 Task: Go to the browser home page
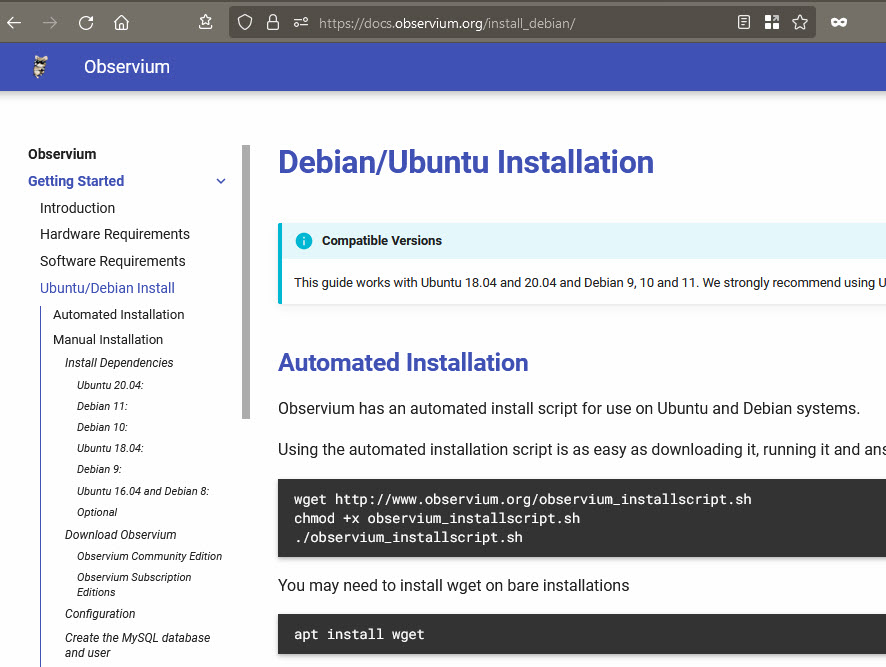[x=121, y=22]
